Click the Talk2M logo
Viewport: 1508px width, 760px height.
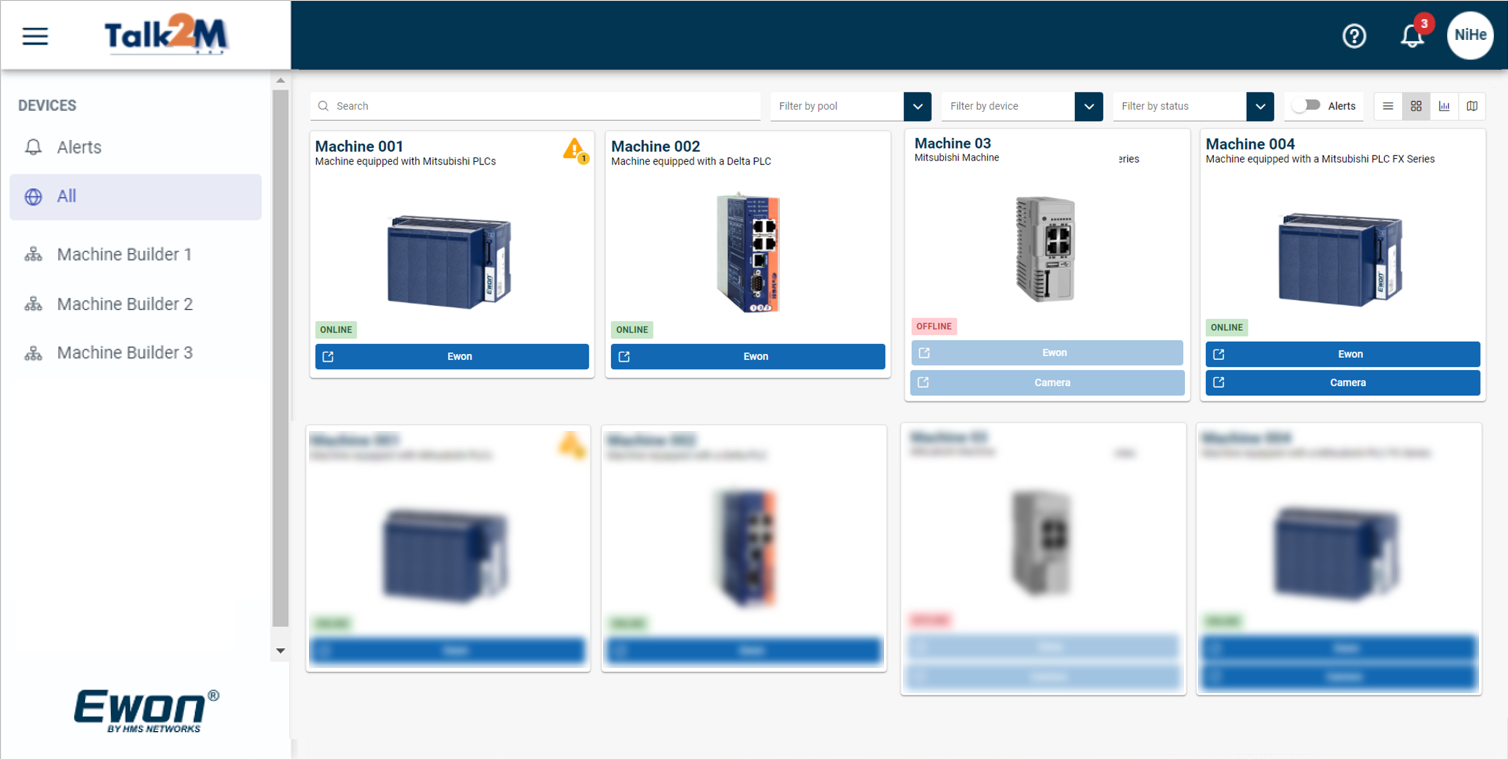pos(167,36)
